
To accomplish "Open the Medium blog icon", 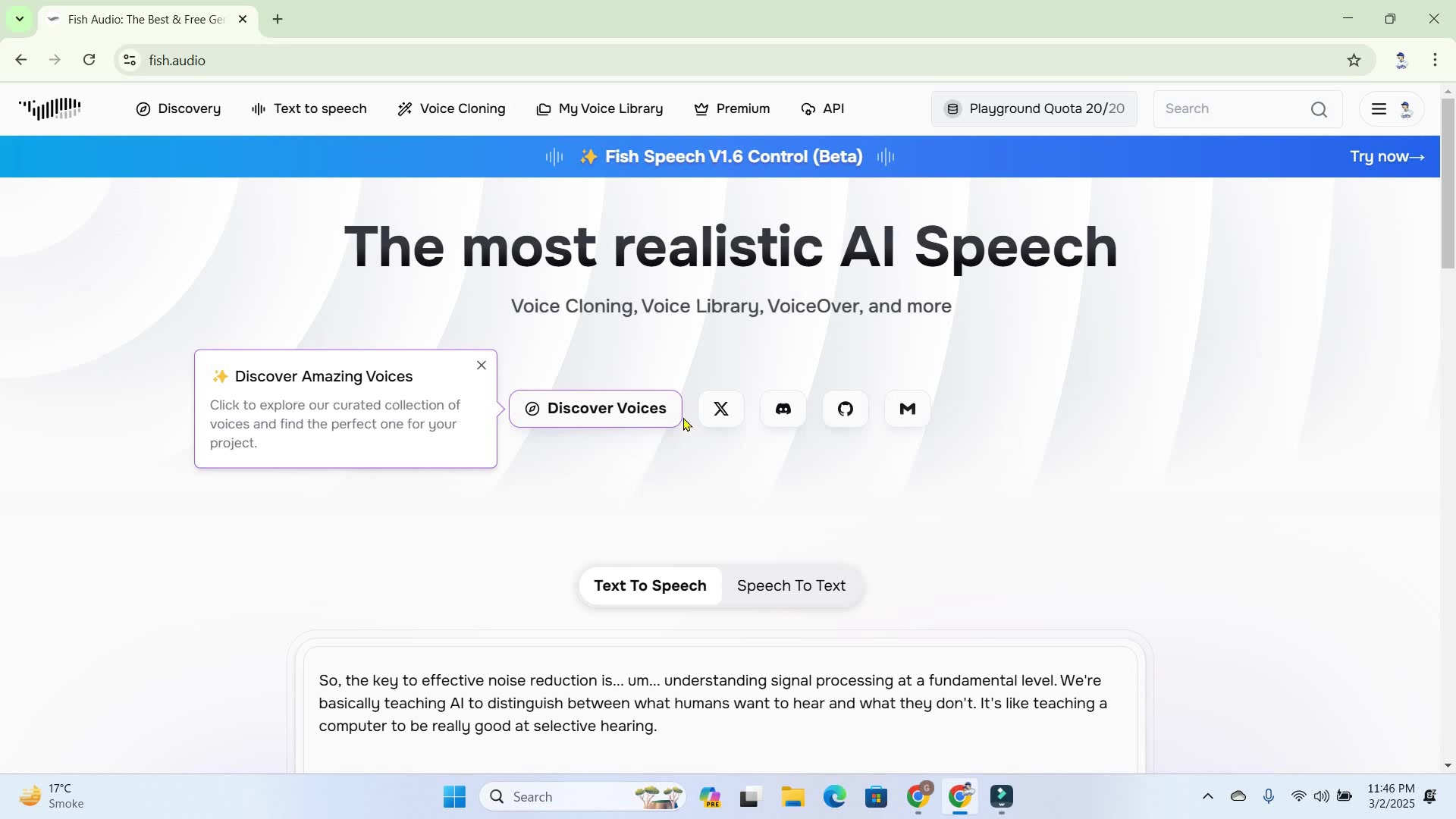I will pyautogui.click(x=907, y=409).
